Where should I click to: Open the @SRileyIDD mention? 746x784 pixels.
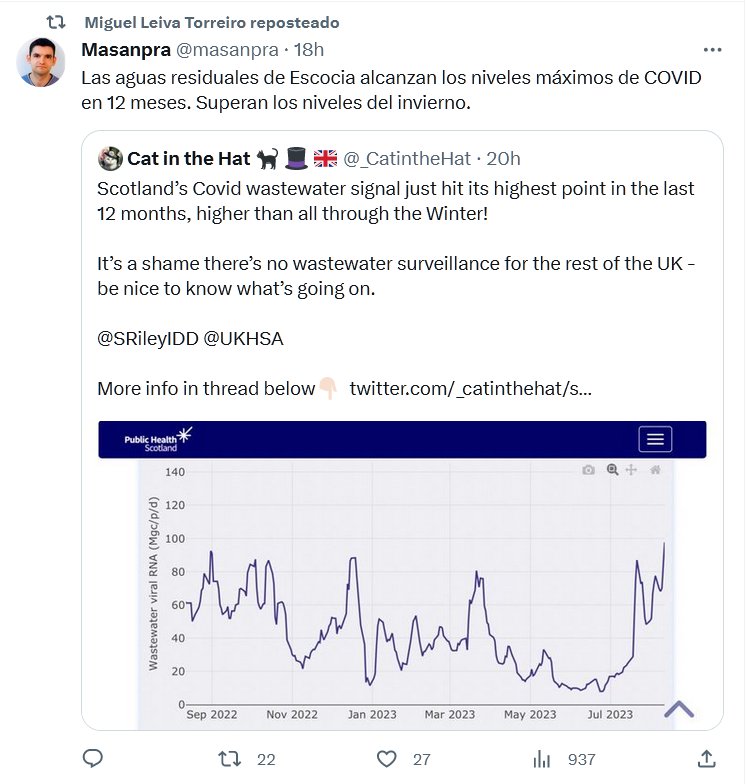click(146, 338)
